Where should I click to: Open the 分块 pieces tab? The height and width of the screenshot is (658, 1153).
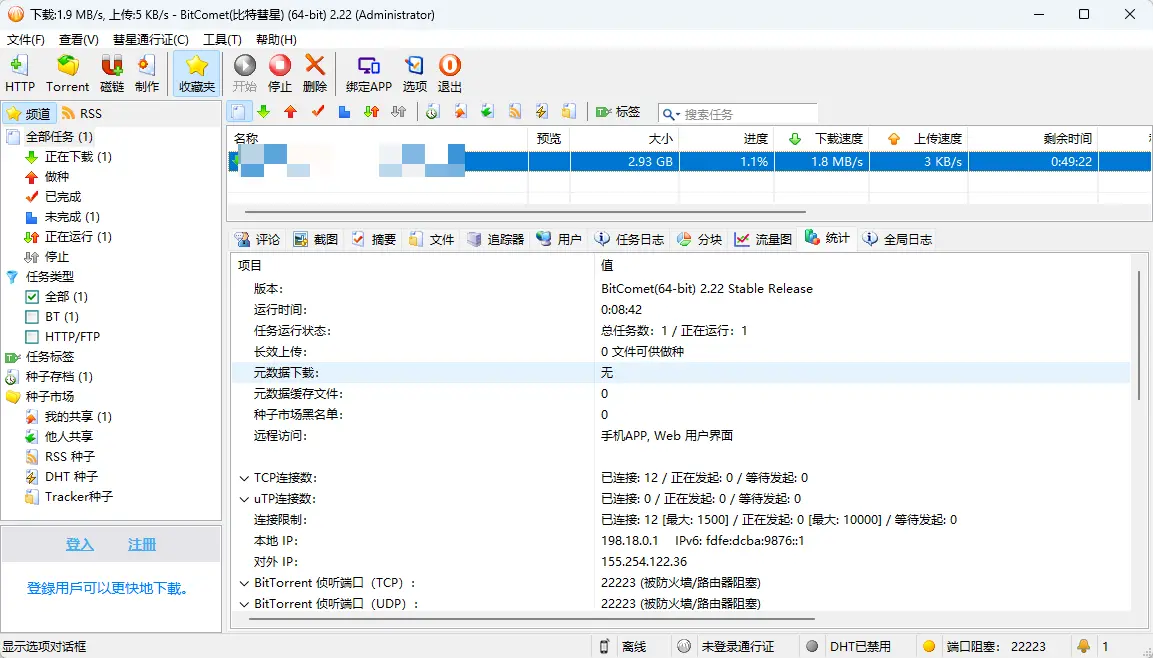700,240
